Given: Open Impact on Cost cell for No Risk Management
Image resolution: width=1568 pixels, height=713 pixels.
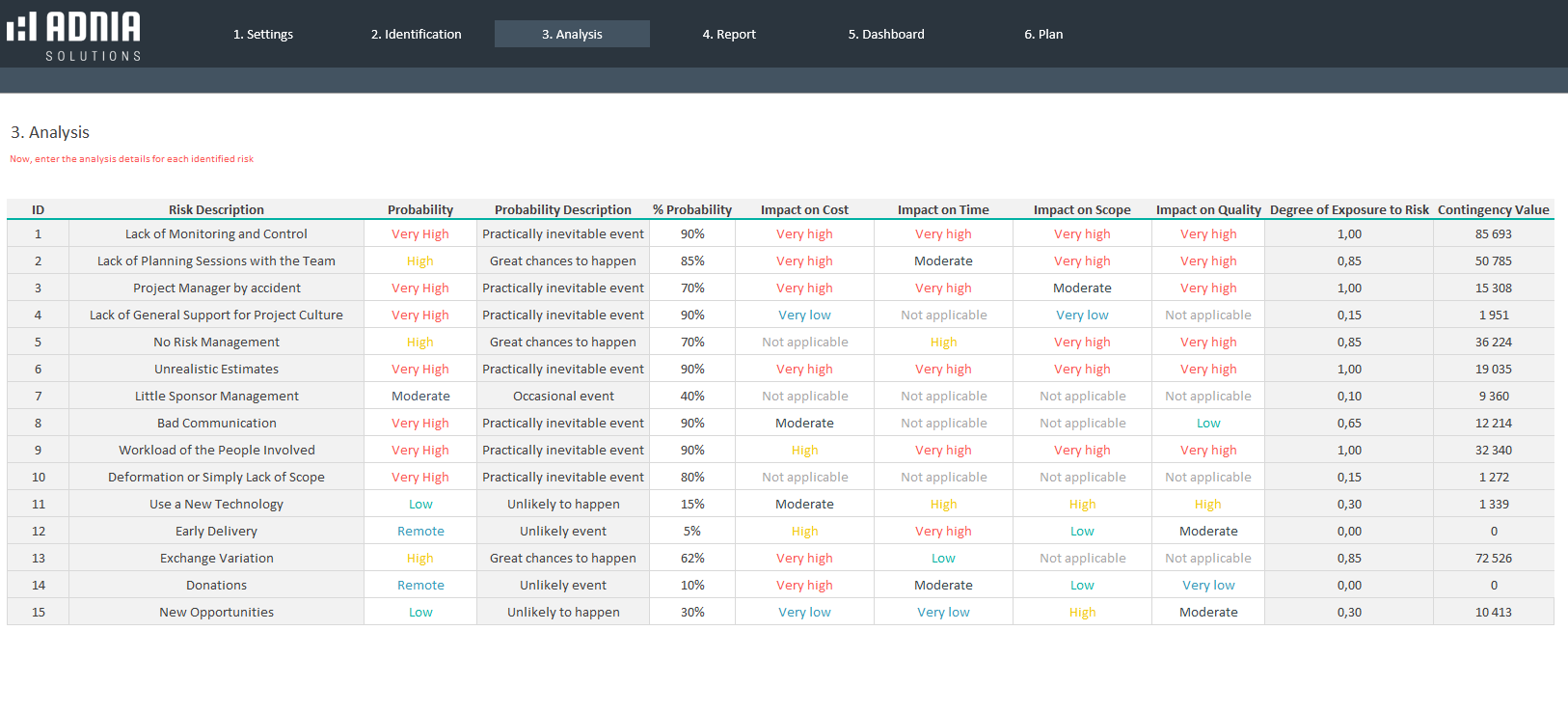Looking at the screenshot, I should [804, 342].
